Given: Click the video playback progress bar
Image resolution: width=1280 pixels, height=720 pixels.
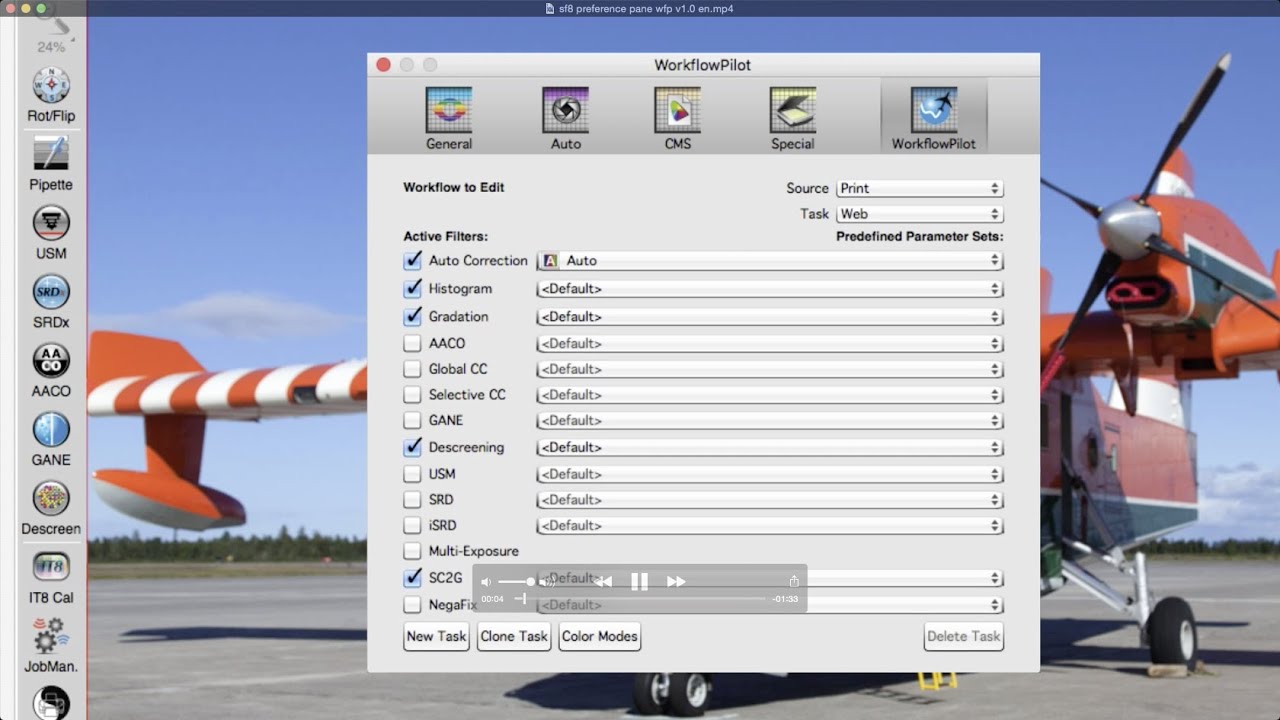Looking at the screenshot, I should (640, 599).
